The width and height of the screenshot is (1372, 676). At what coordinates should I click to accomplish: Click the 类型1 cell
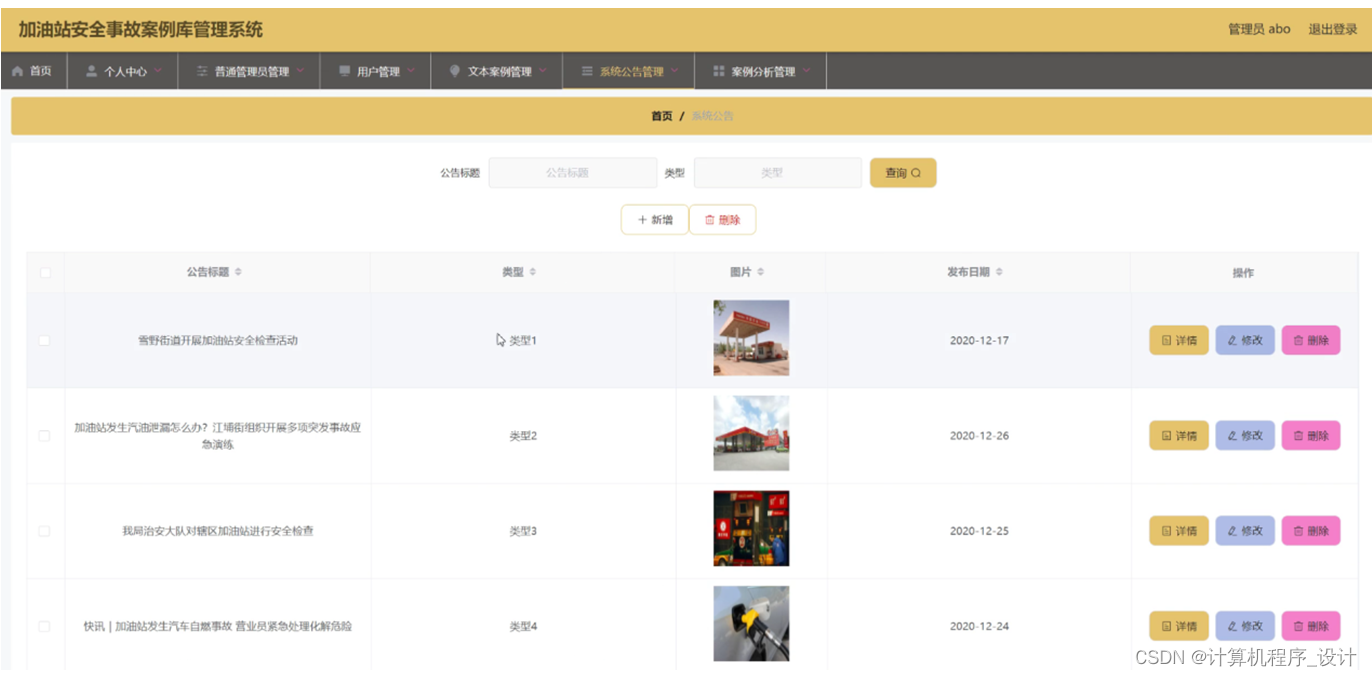(523, 341)
